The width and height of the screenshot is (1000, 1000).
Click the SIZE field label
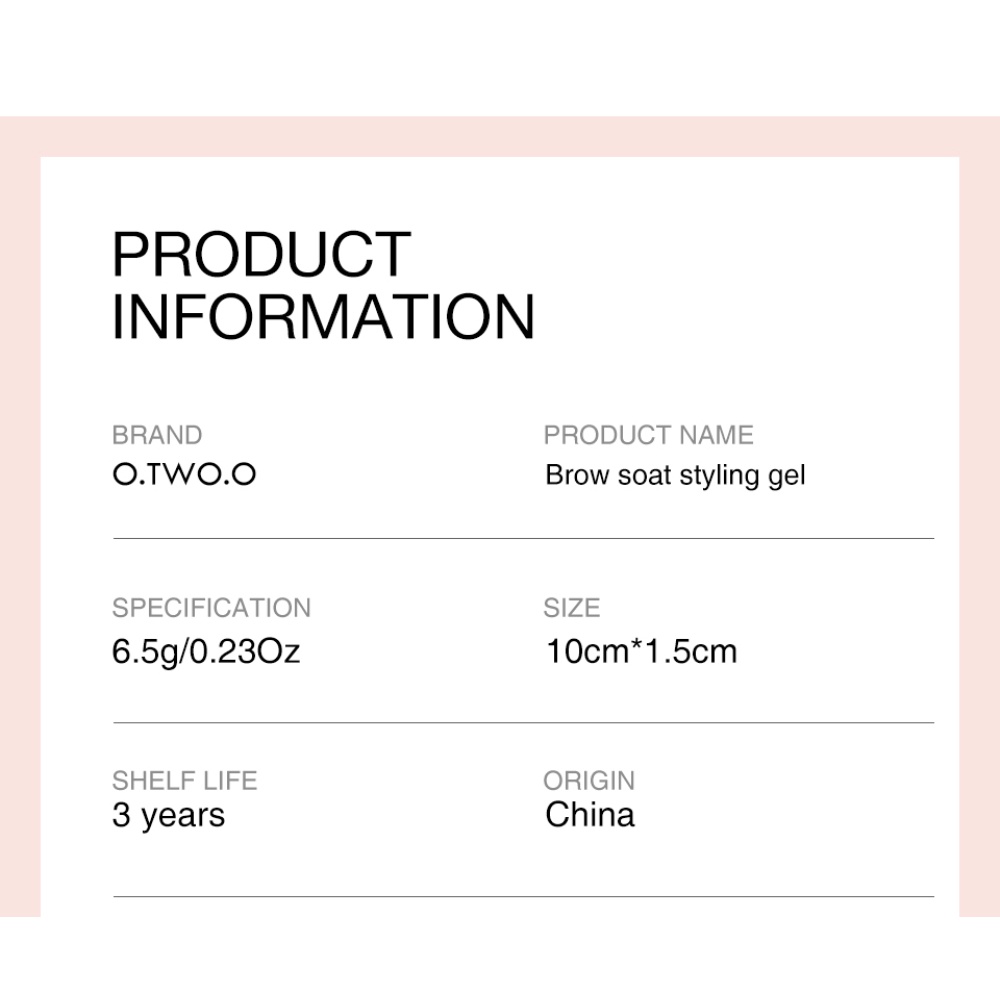[x=572, y=608]
